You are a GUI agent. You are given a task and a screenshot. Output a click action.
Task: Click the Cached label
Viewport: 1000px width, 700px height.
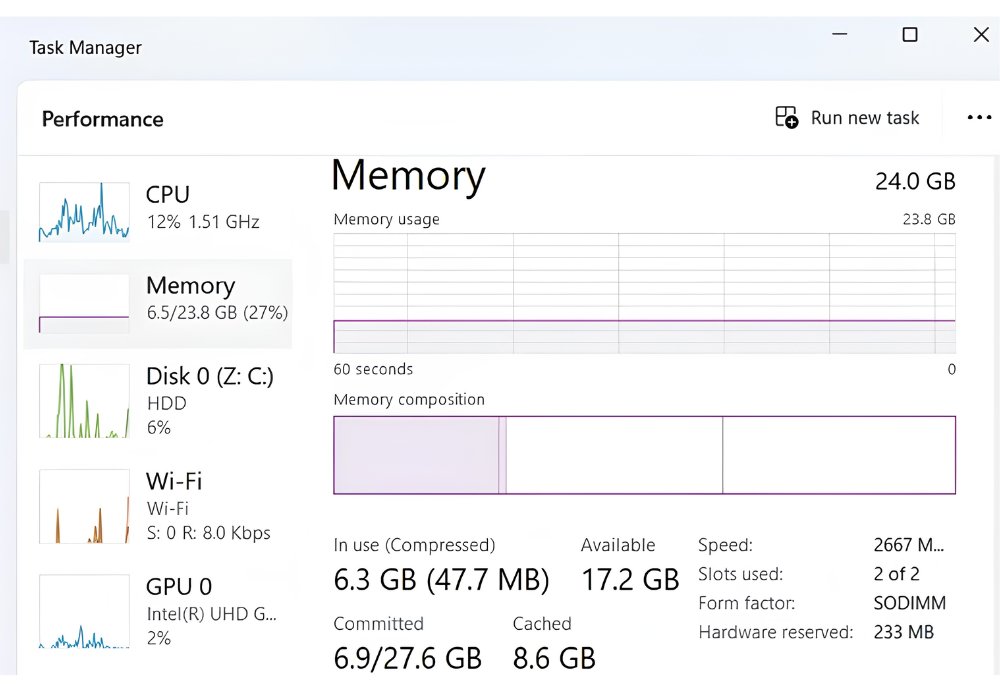tap(542, 623)
